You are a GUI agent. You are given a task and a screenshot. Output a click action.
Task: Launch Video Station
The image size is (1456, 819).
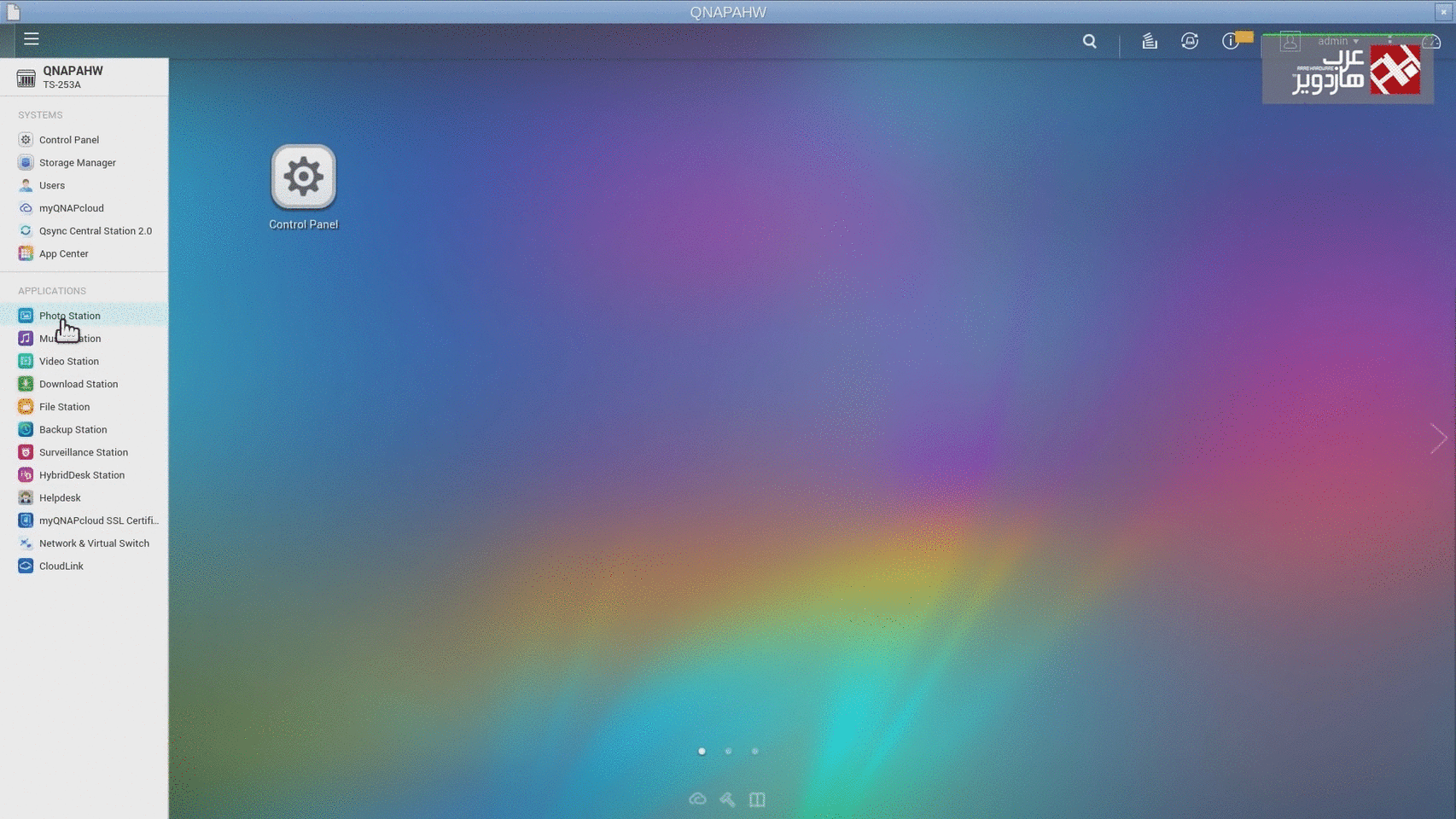click(84, 362)
